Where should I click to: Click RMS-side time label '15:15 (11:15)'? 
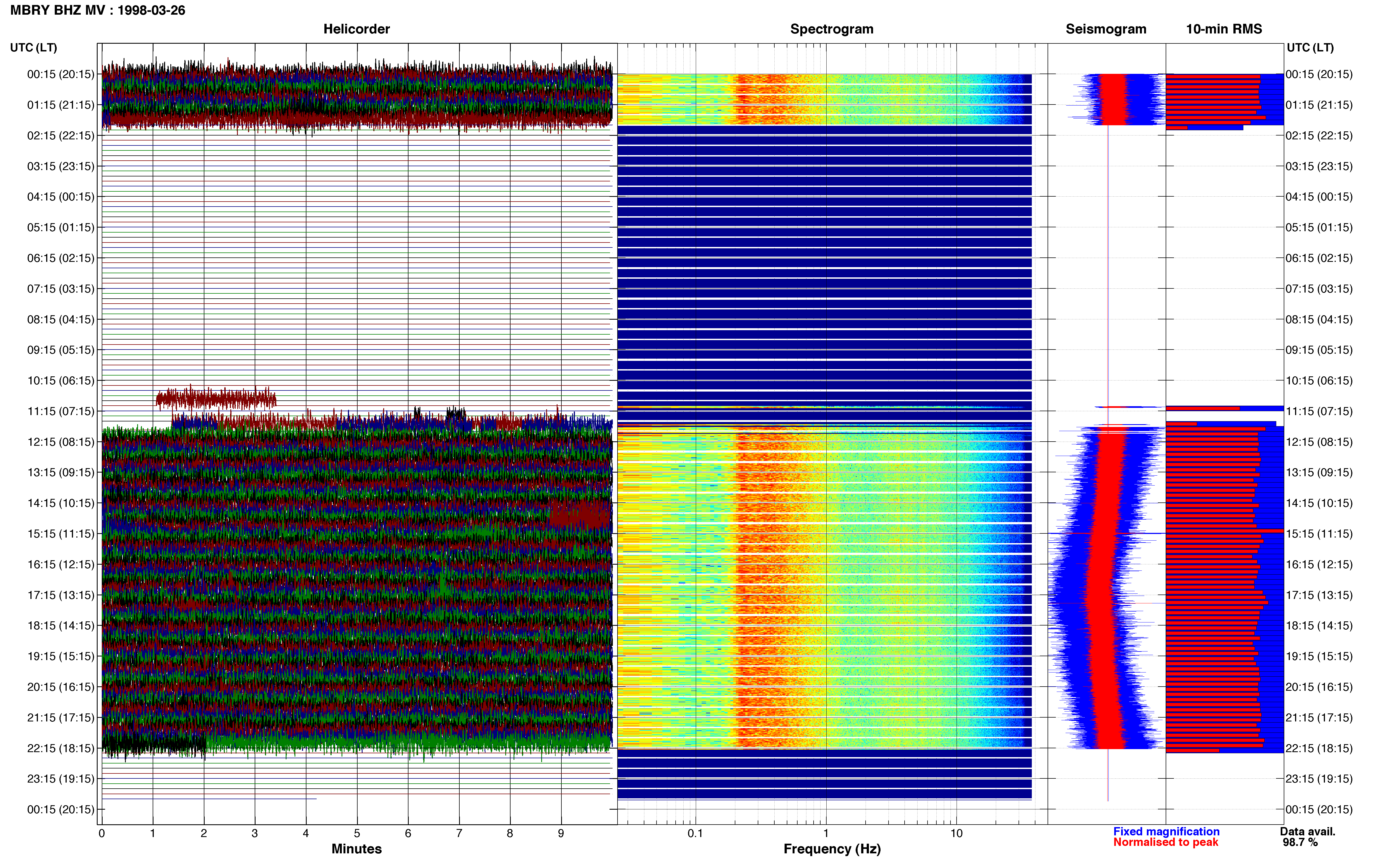1319,534
